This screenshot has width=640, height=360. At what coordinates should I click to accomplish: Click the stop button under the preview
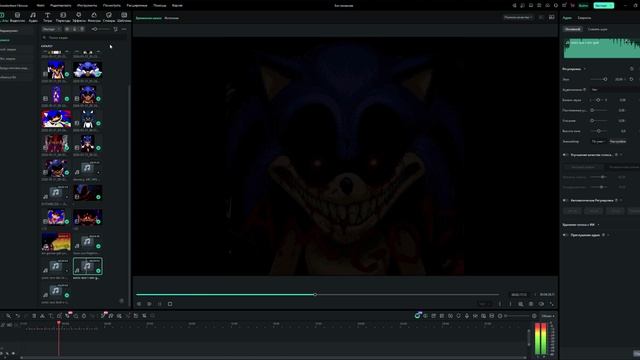point(170,304)
